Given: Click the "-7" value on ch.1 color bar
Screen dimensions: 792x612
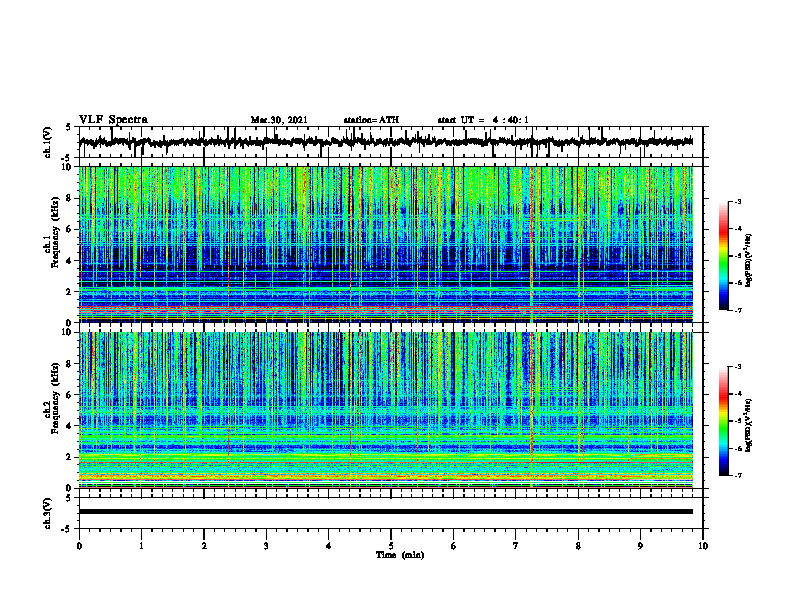Looking at the screenshot, I should (x=738, y=310).
